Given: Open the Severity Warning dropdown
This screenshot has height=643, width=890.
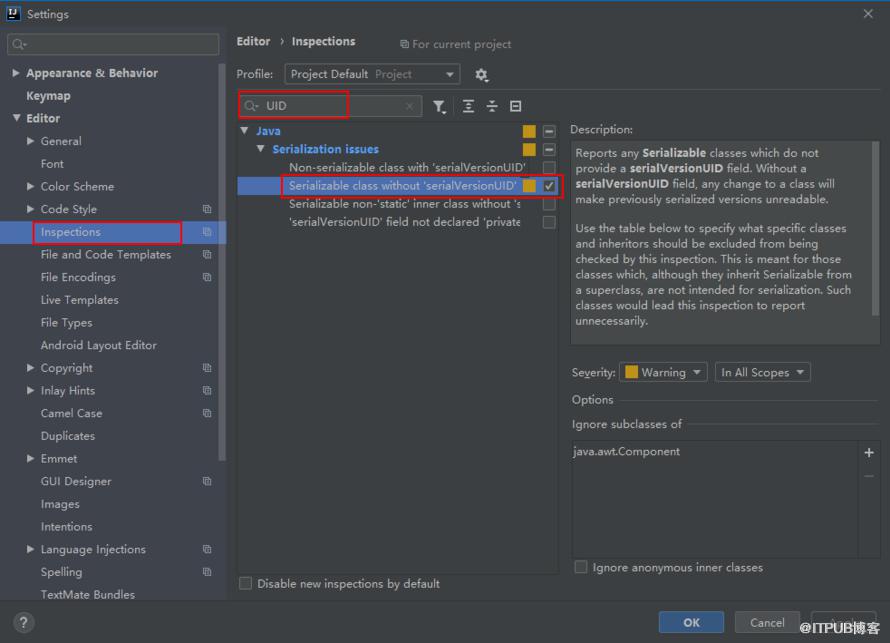Looking at the screenshot, I should (663, 372).
